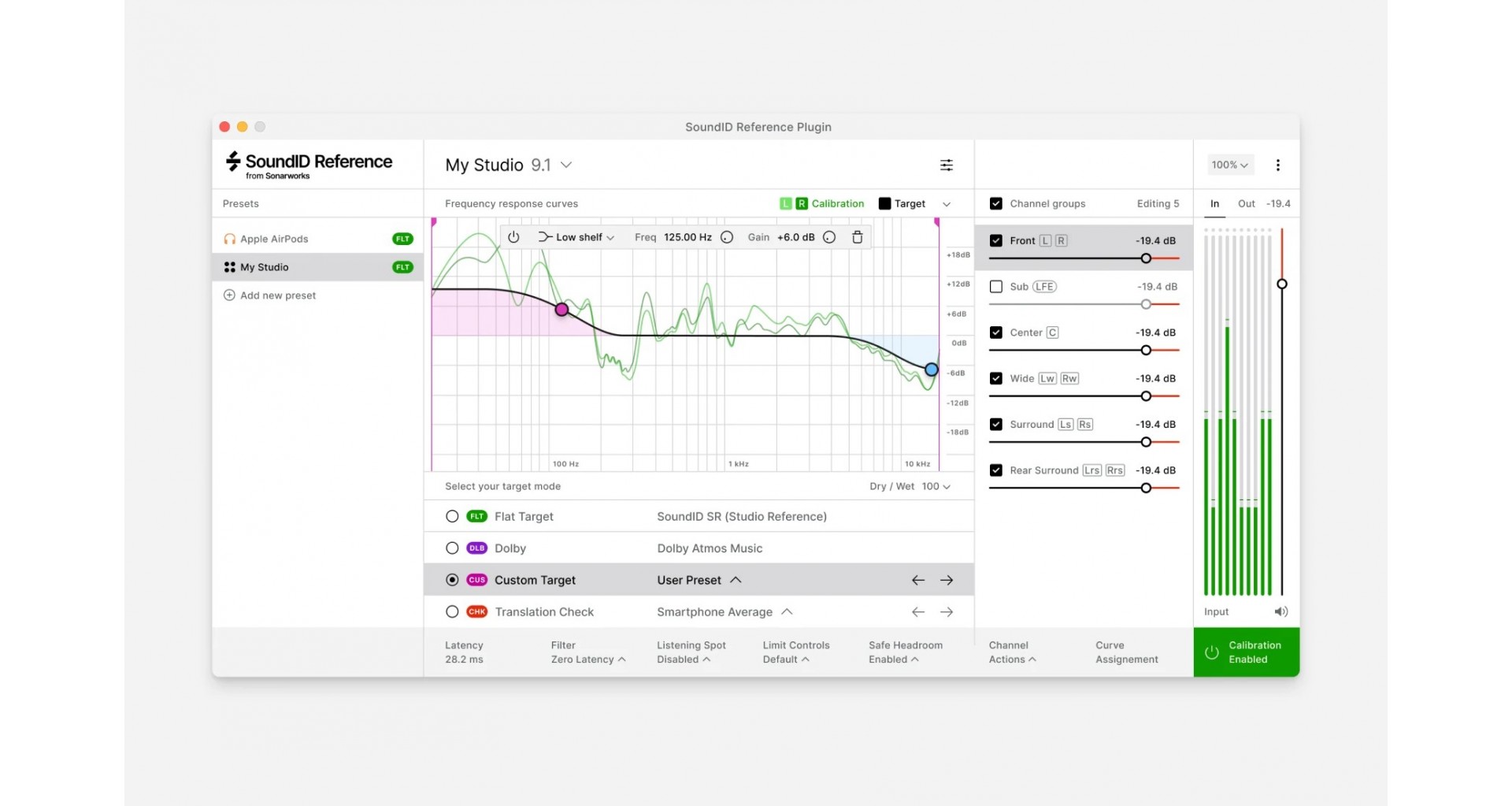Image resolution: width=1512 pixels, height=806 pixels.
Task: Click the Front channel level slider handle
Action: [x=1146, y=258]
